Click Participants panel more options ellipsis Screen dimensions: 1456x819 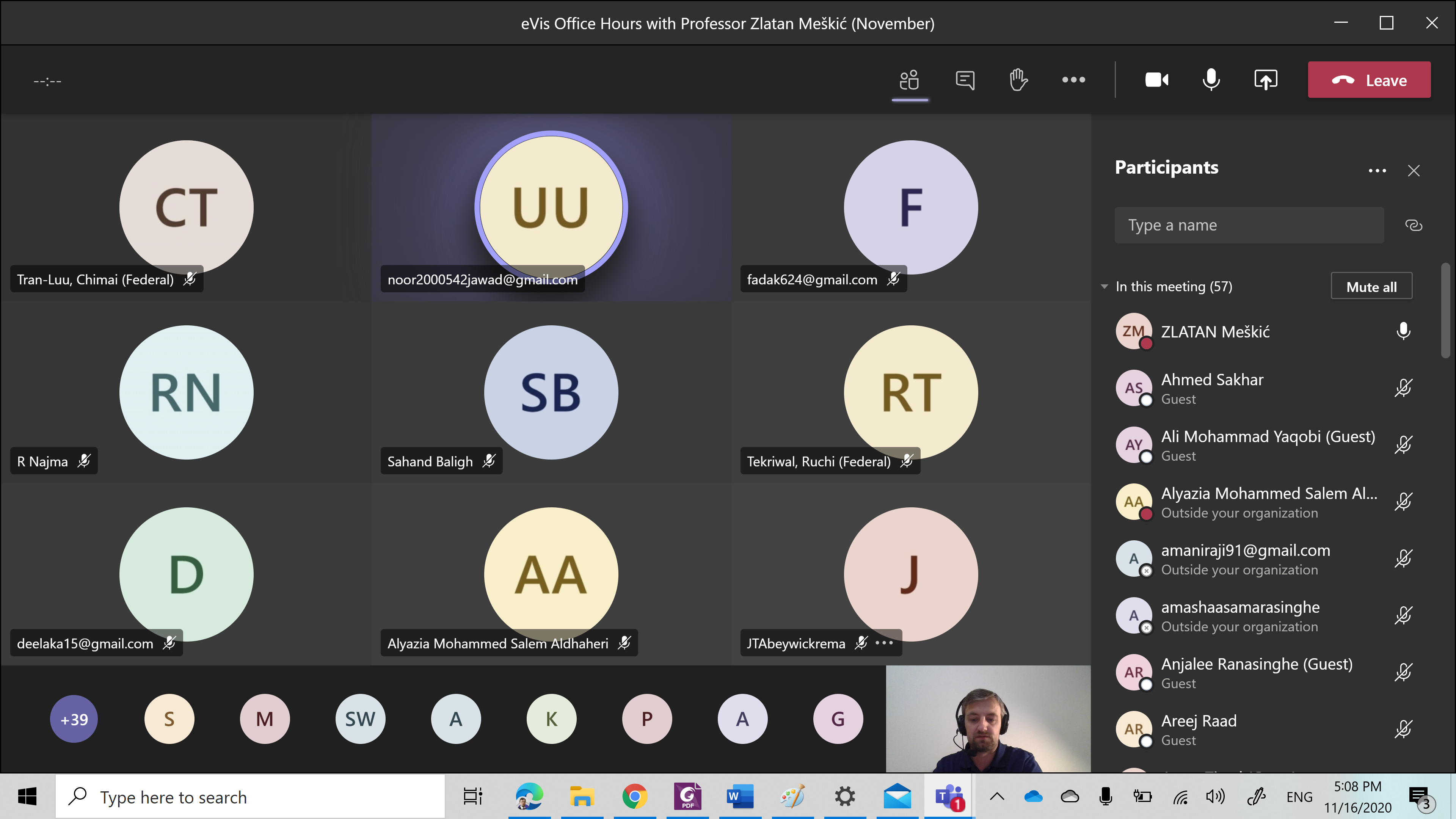click(x=1377, y=168)
